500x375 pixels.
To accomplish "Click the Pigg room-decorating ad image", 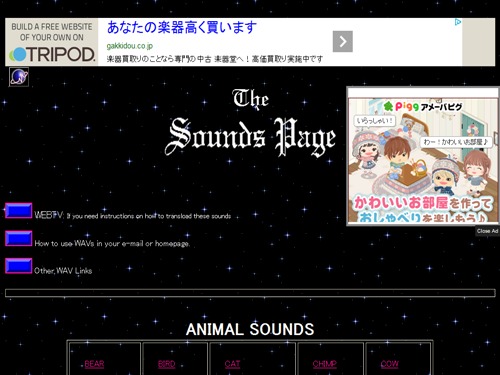I will click(x=423, y=160).
